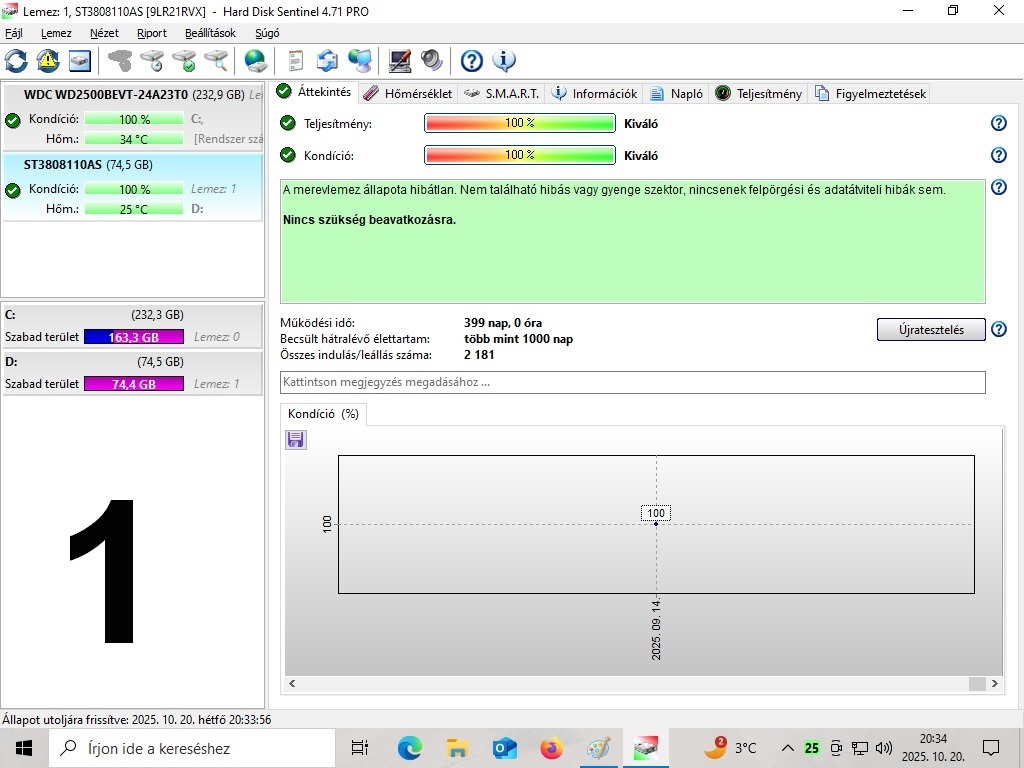Screen dimensions: 1024x768
Task: Switch to the Információk tab
Action: (595, 93)
